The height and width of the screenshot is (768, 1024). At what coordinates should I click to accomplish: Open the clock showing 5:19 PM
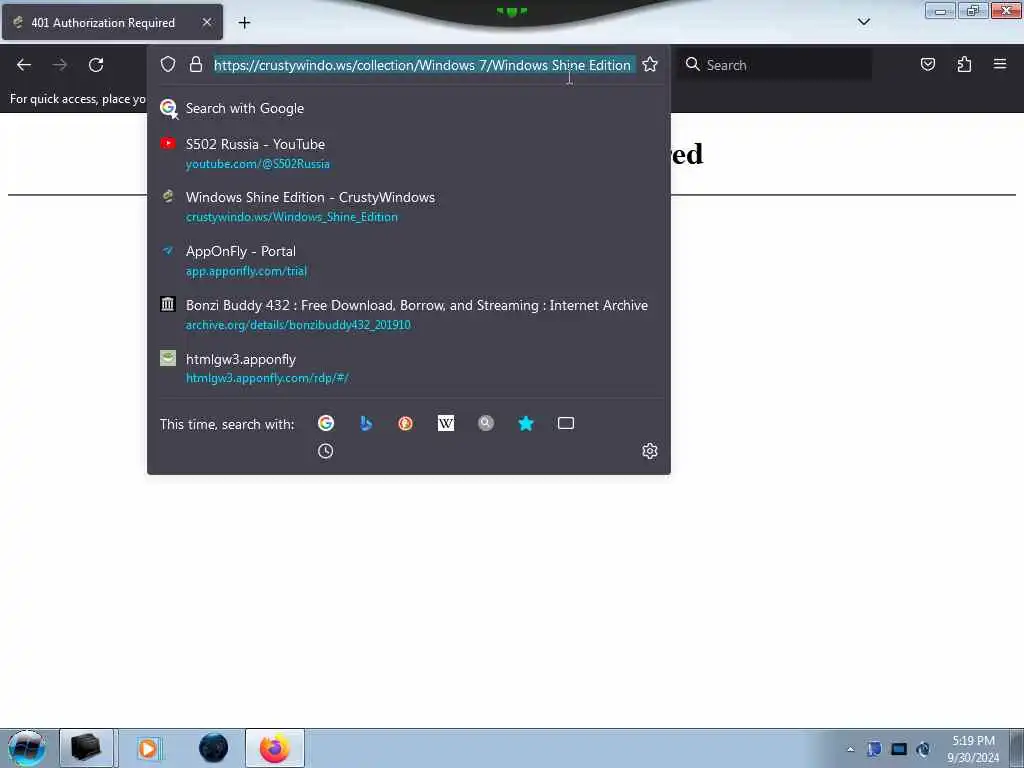973,749
